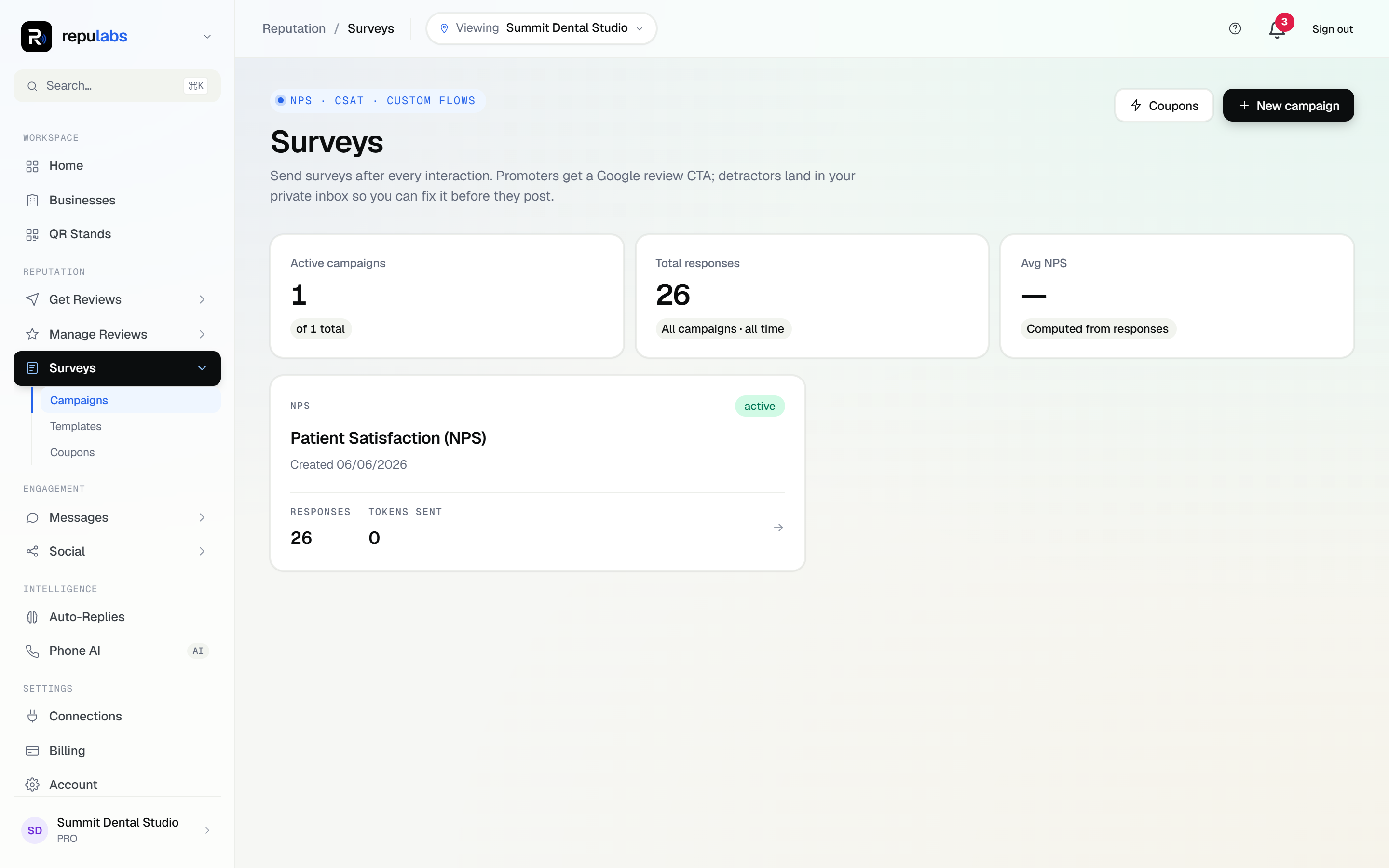Click the Active campaigns stat card
The image size is (1389, 868).
[x=447, y=296]
